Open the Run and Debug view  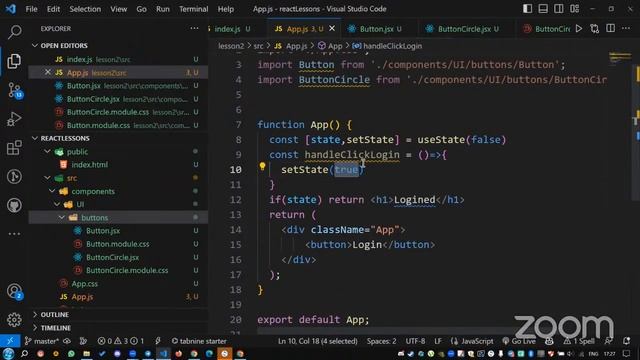pyautogui.click(x=14, y=119)
